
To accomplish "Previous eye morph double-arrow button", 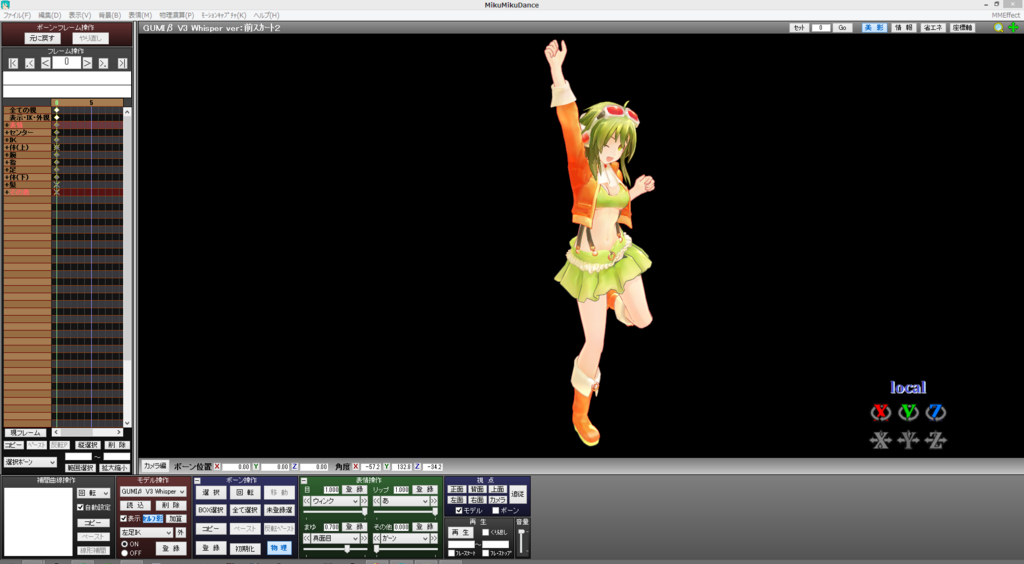I will coord(307,501).
